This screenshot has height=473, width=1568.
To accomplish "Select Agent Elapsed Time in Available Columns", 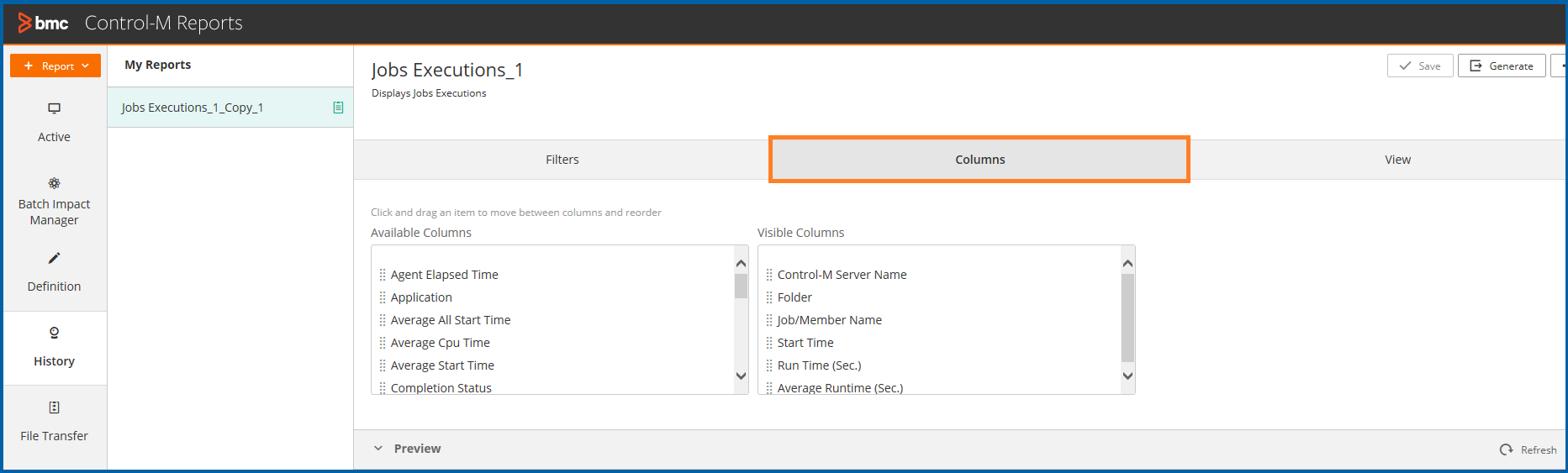I will click(x=444, y=275).
